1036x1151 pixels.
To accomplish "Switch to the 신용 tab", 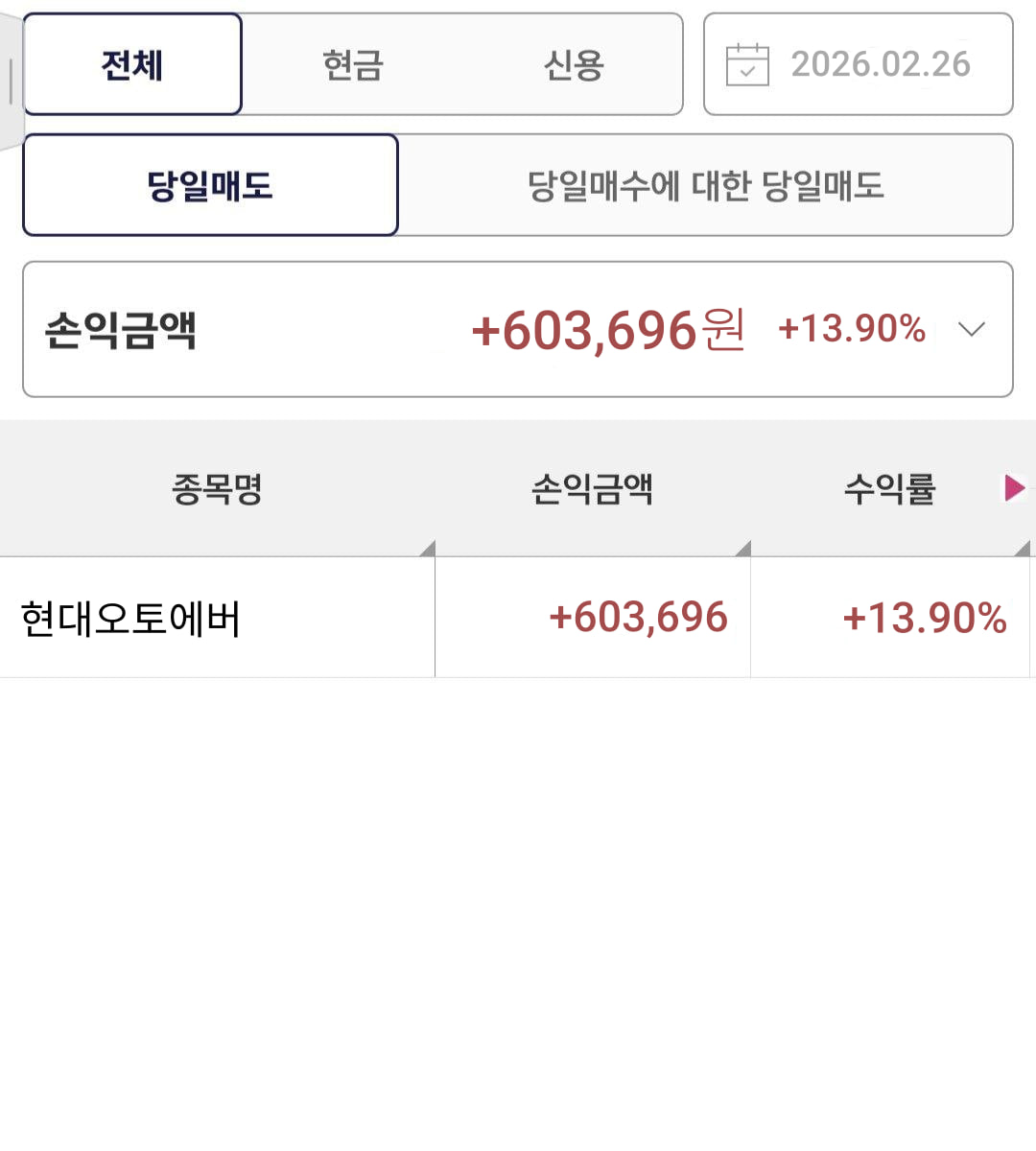I will 573,65.
